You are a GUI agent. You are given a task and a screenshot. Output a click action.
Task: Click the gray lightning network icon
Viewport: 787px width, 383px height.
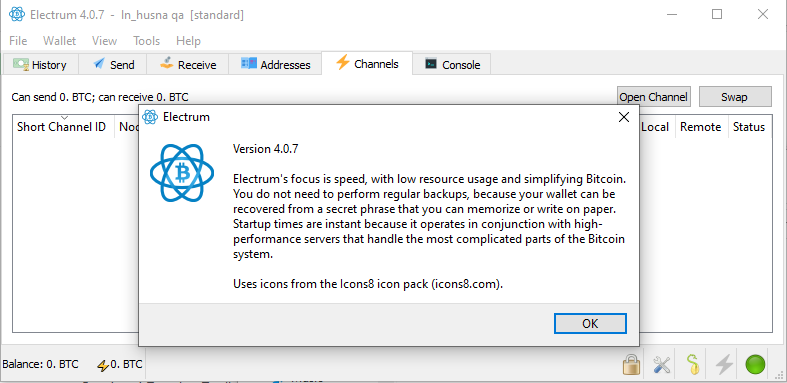(724, 364)
